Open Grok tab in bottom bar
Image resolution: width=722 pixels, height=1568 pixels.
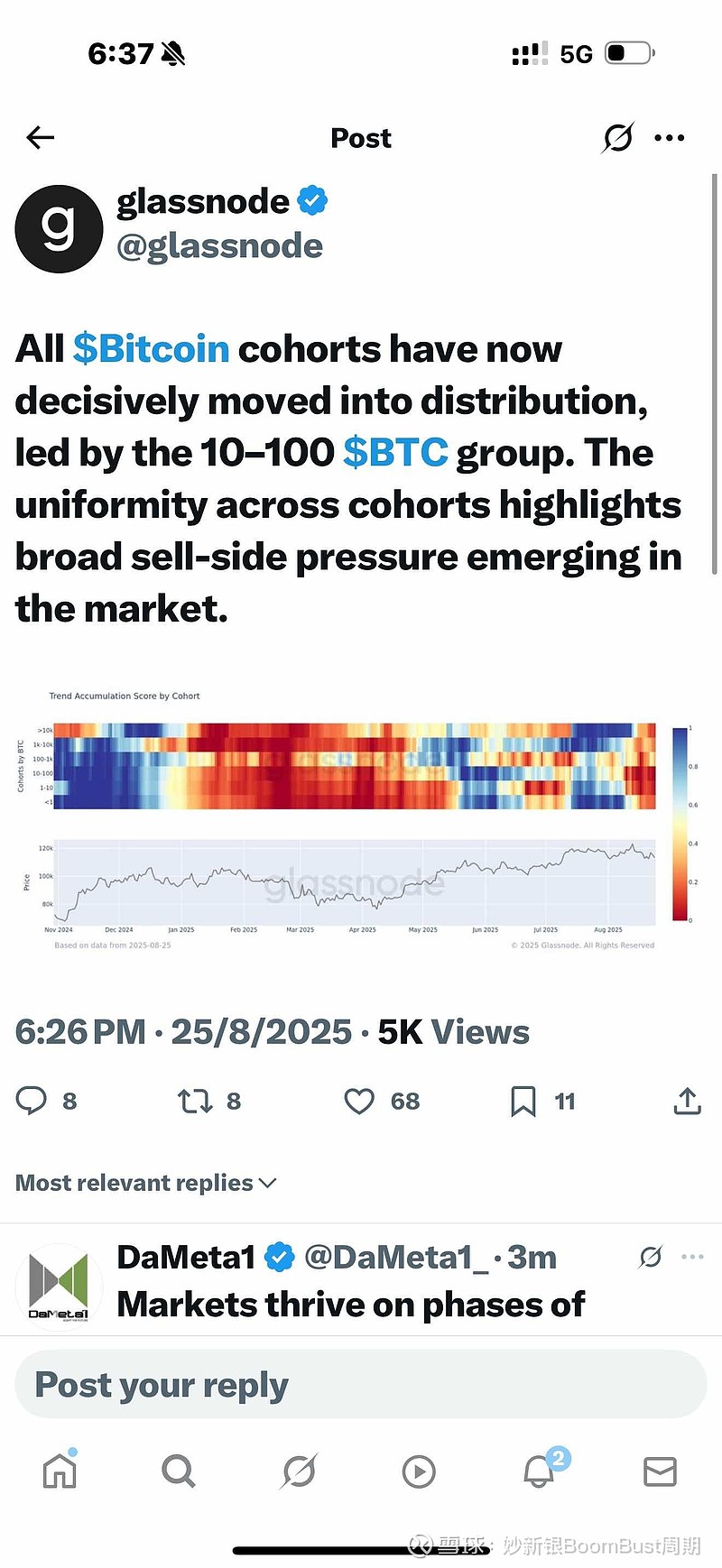pos(299,1471)
